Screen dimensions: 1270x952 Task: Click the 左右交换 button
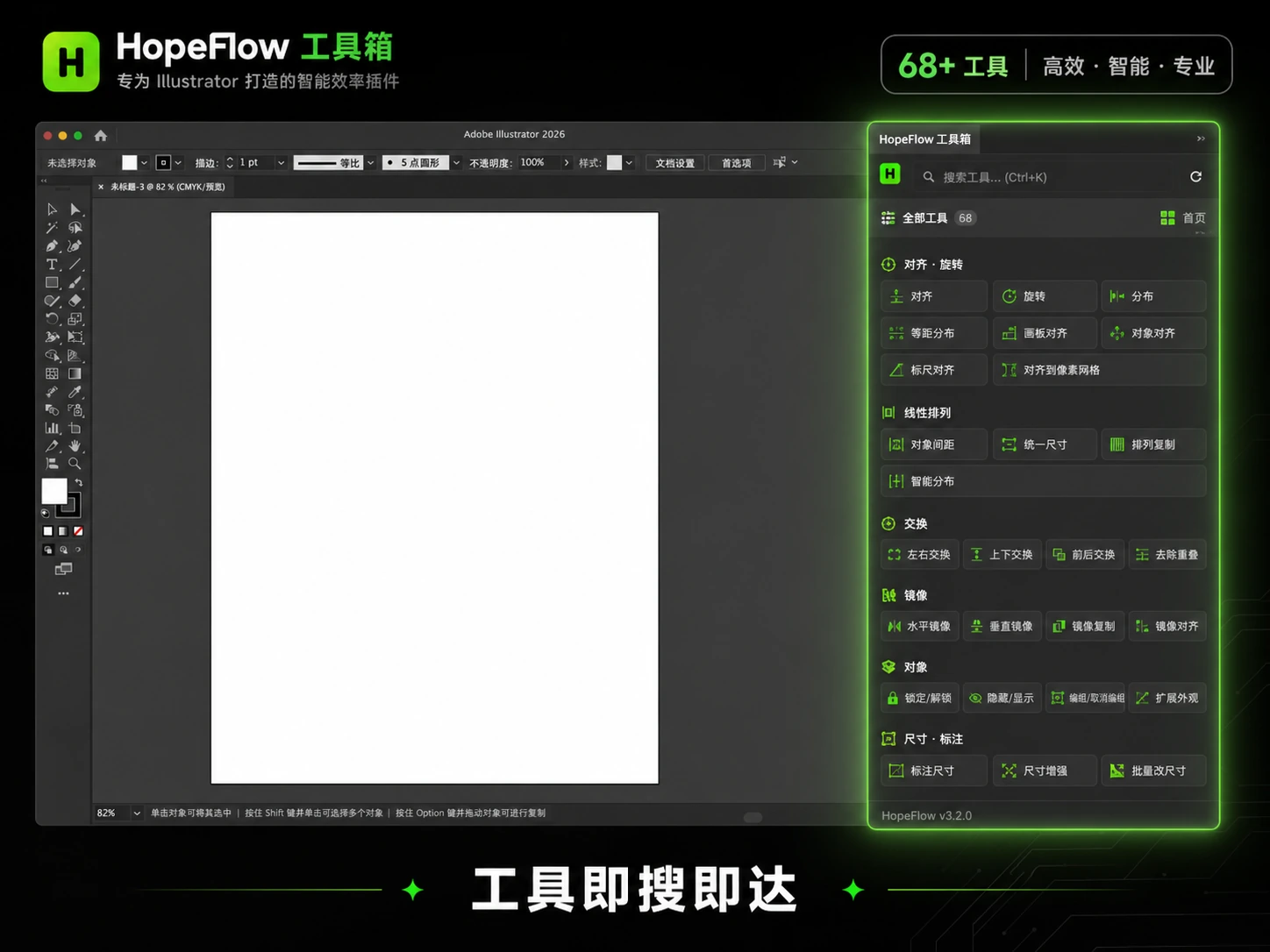click(x=919, y=555)
